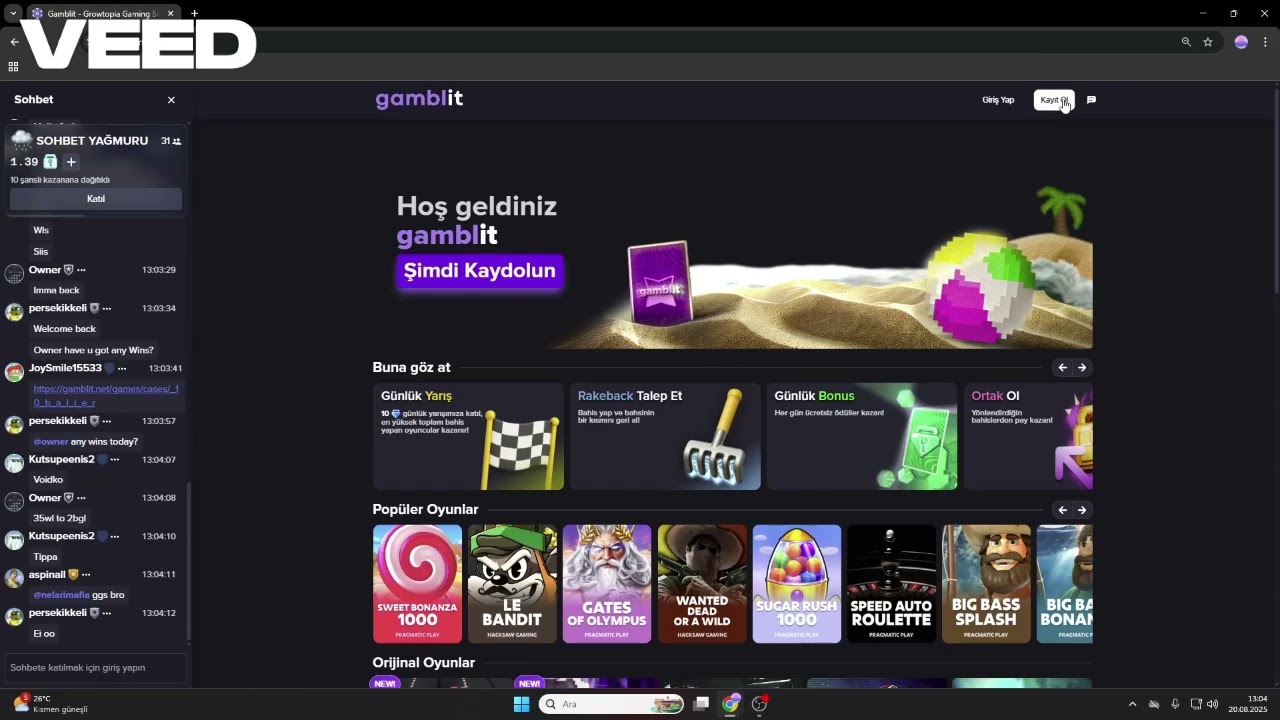This screenshot has height=720, width=1280.
Task: Open JoySmile15533's avatar in chat
Action: tap(14, 373)
